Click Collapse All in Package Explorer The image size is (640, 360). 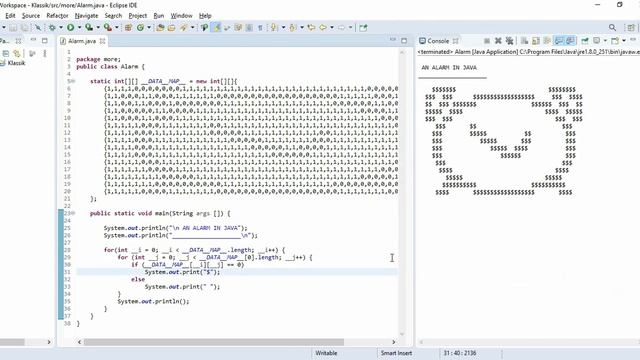[6, 53]
